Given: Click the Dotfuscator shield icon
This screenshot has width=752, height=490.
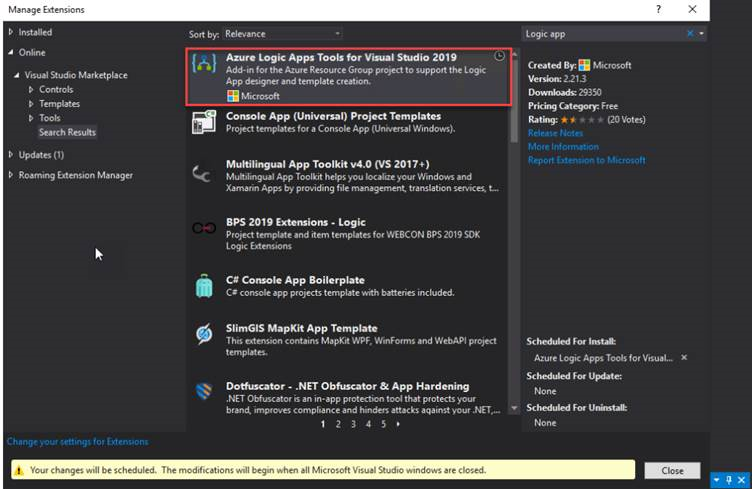Looking at the screenshot, I should [x=204, y=391].
